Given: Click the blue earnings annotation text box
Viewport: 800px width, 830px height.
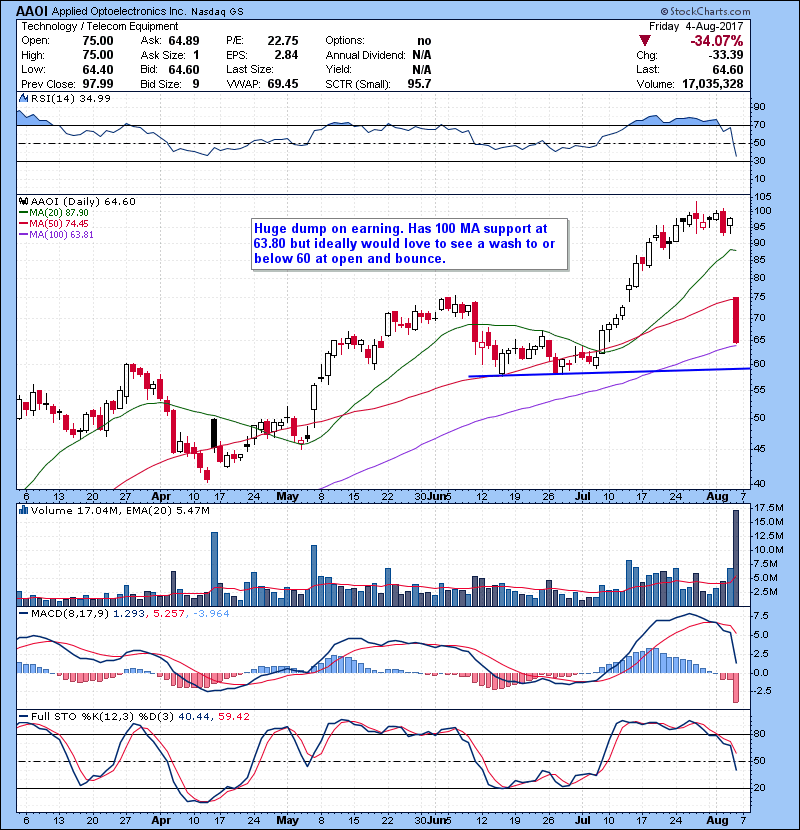Looking at the screenshot, I should (x=410, y=244).
